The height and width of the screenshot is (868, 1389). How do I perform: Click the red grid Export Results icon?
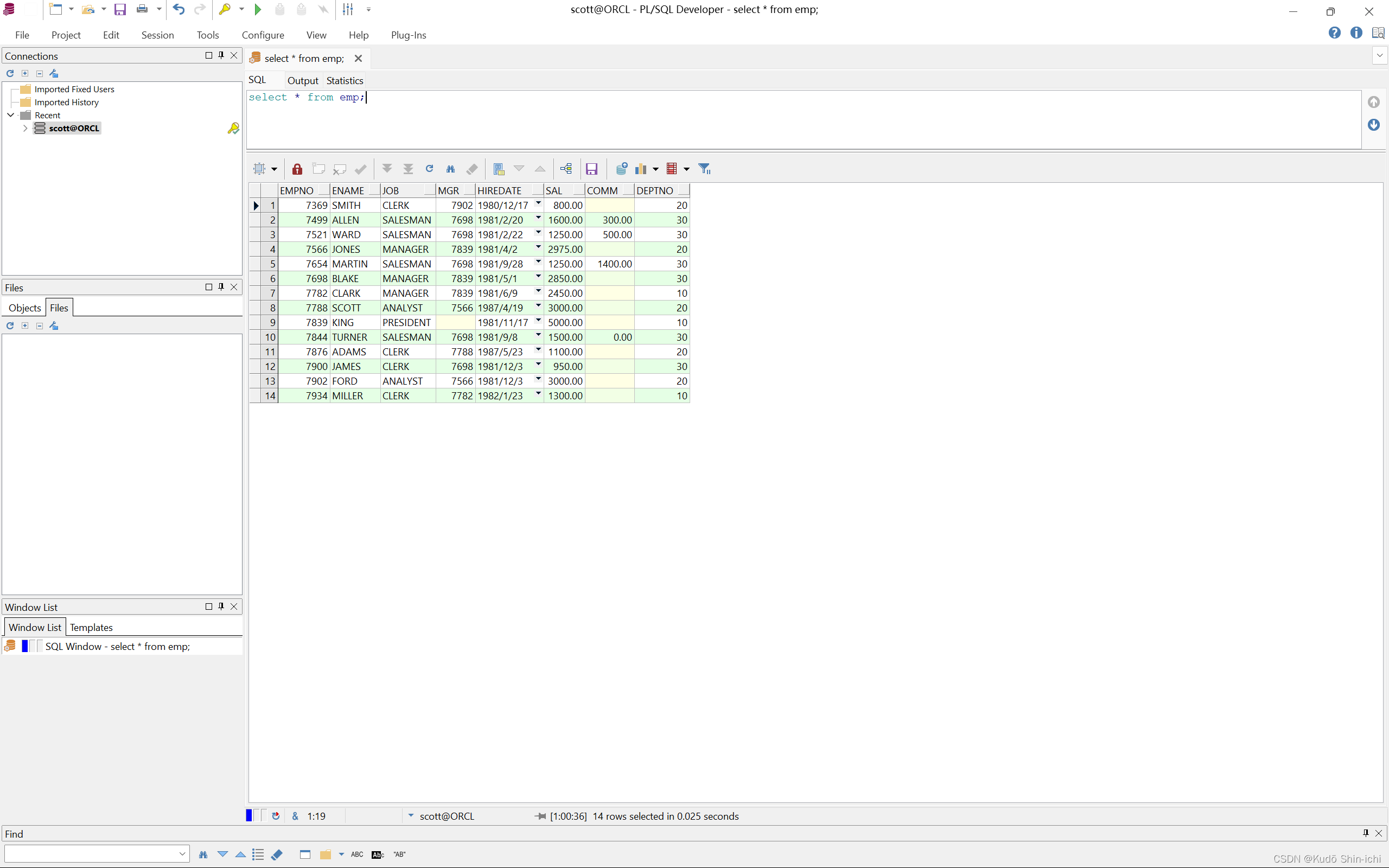click(672, 169)
